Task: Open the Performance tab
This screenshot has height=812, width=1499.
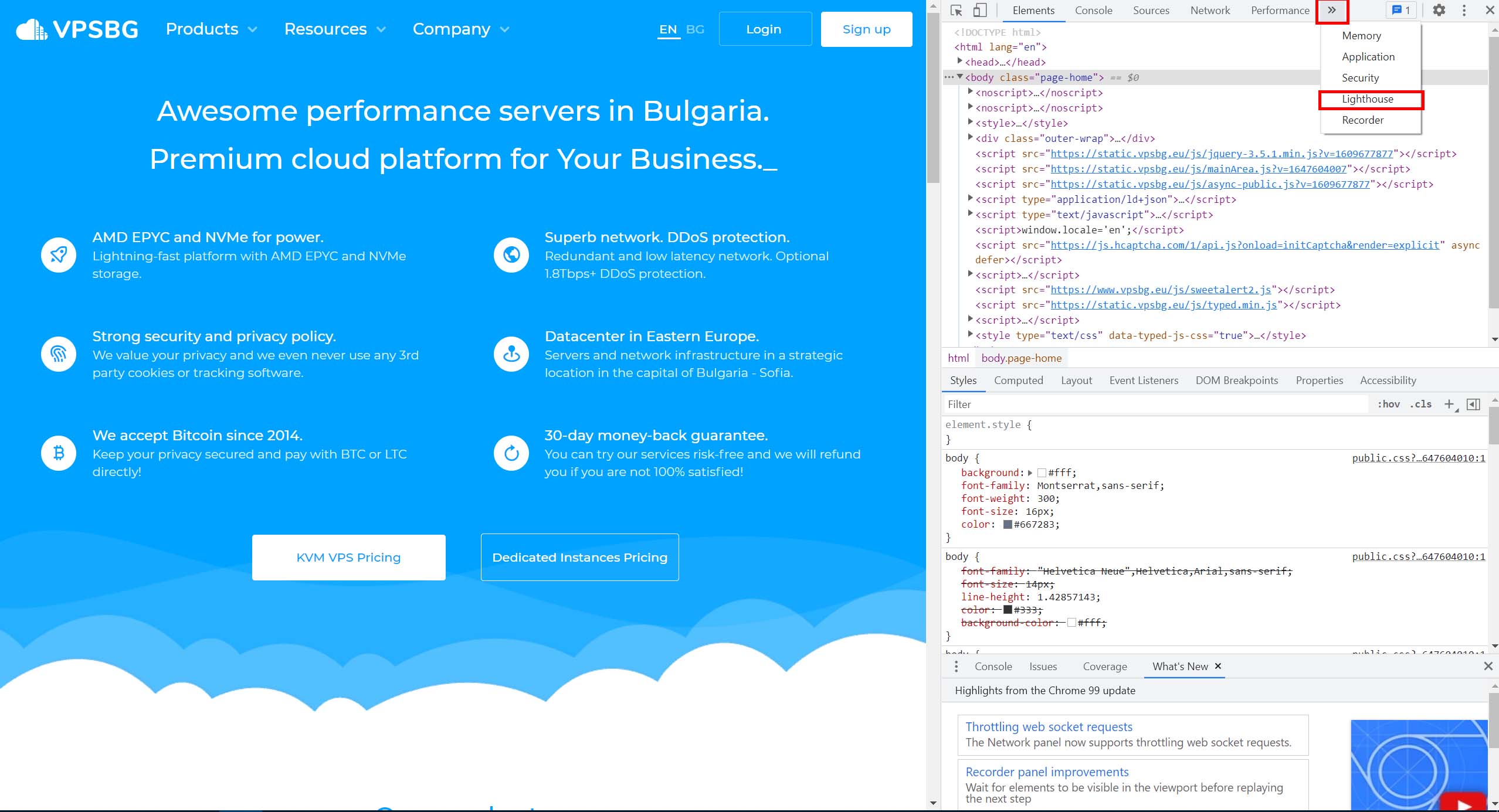Action: click(x=1280, y=11)
